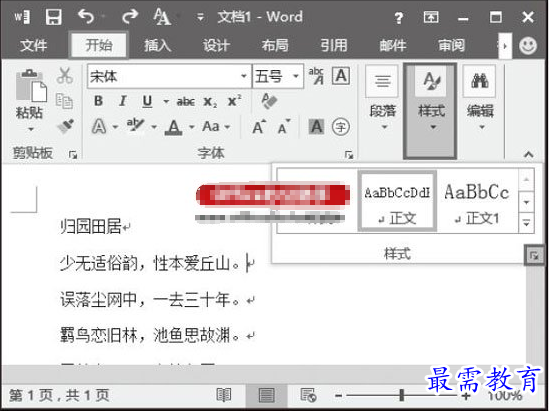Select the 正文 style thumbnail
The width and height of the screenshot is (549, 411).
[397, 201]
